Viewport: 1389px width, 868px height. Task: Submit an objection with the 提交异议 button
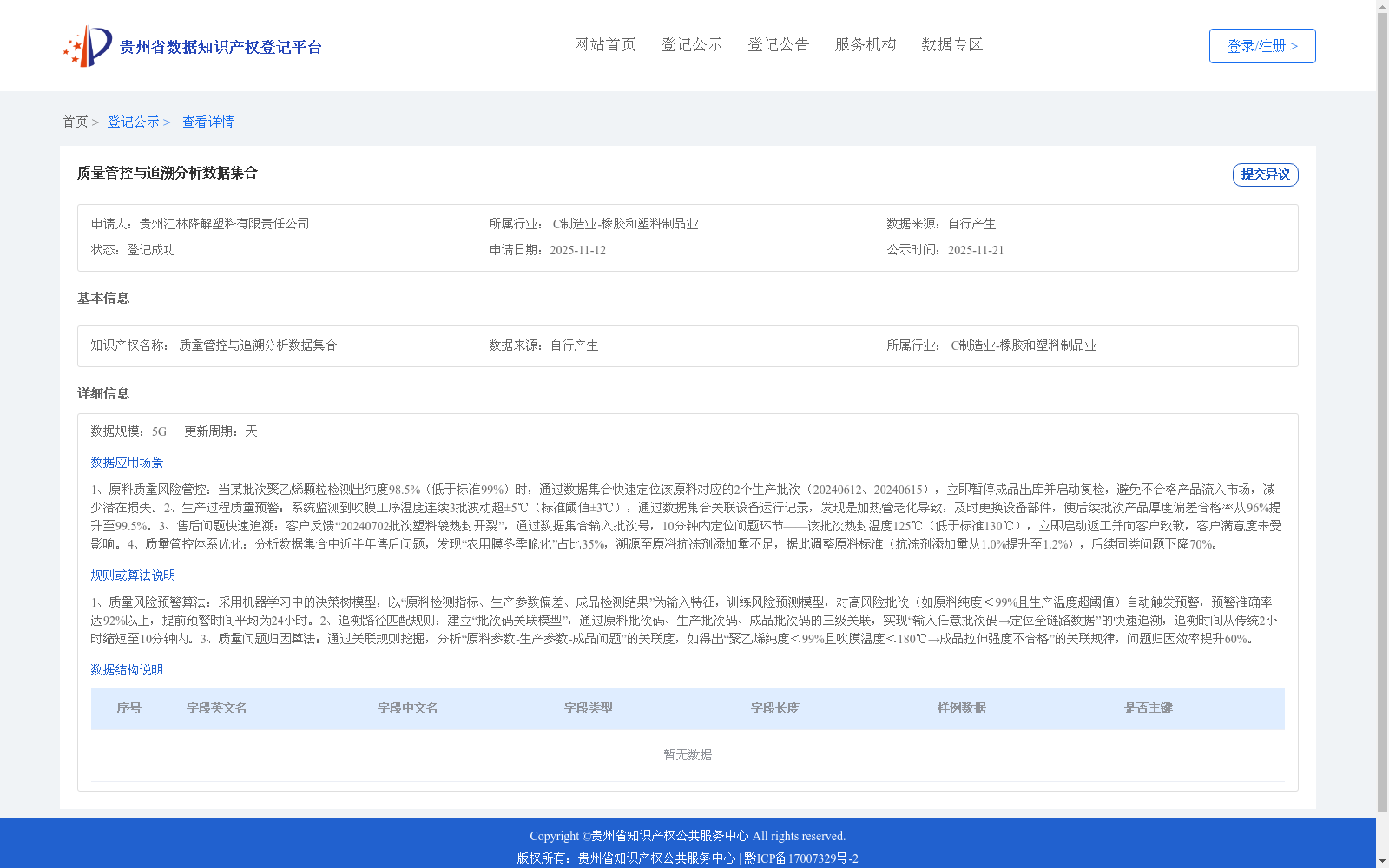(1265, 174)
